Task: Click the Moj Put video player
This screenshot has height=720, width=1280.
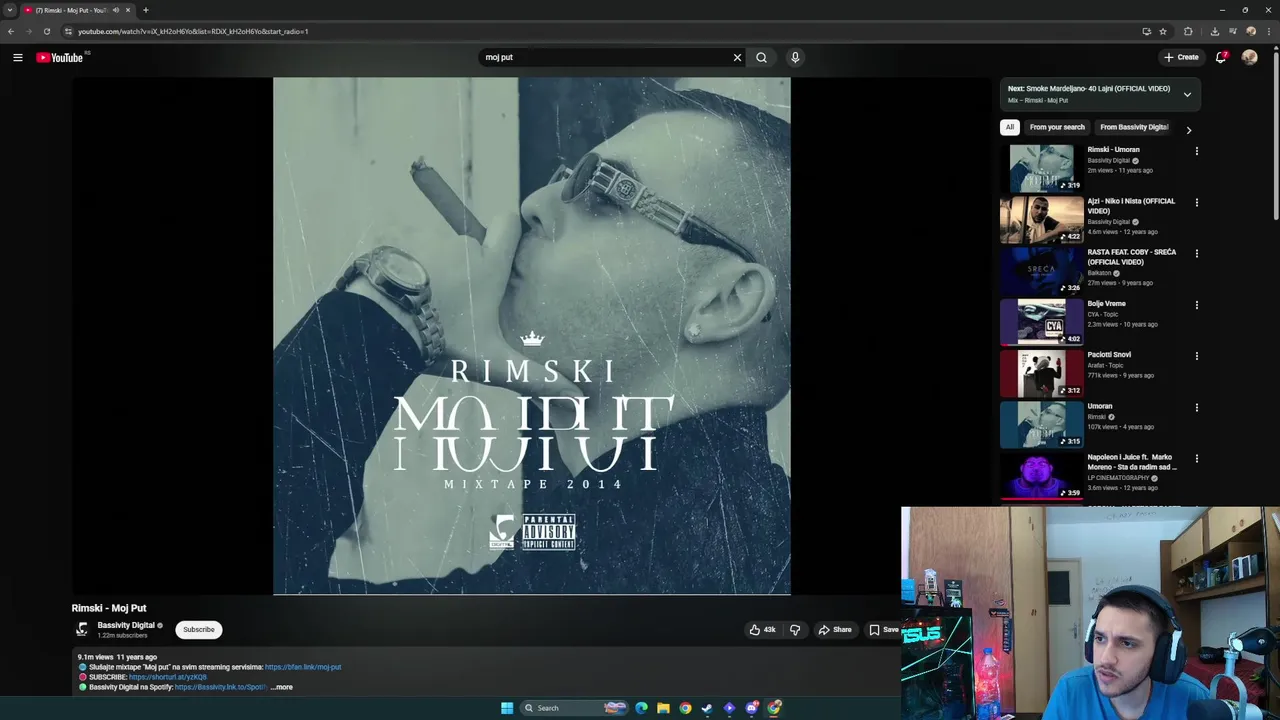Action: [x=532, y=336]
